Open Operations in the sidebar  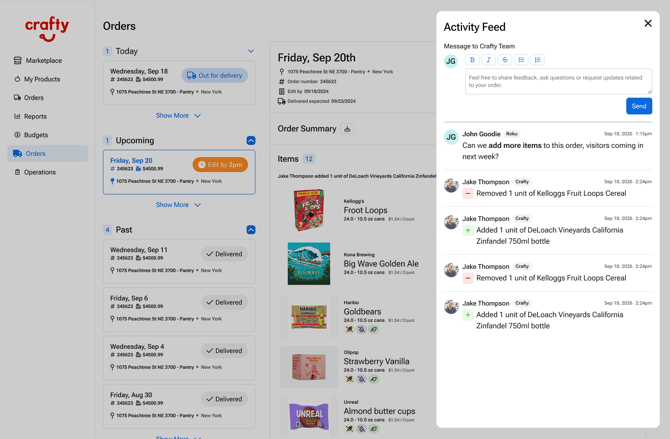pyautogui.click(x=35, y=172)
